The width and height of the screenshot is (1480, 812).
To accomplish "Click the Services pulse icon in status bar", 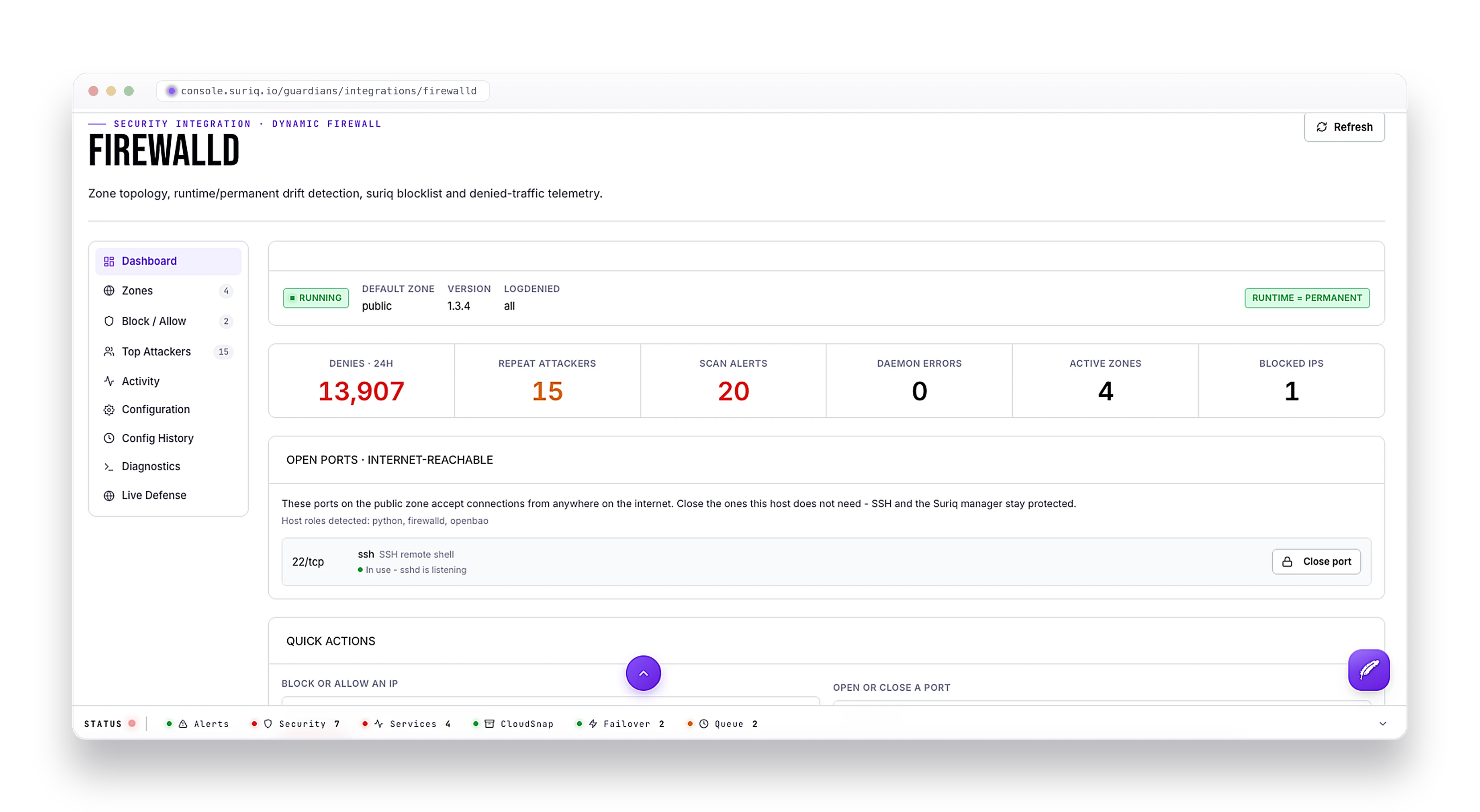I will tap(378, 724).
